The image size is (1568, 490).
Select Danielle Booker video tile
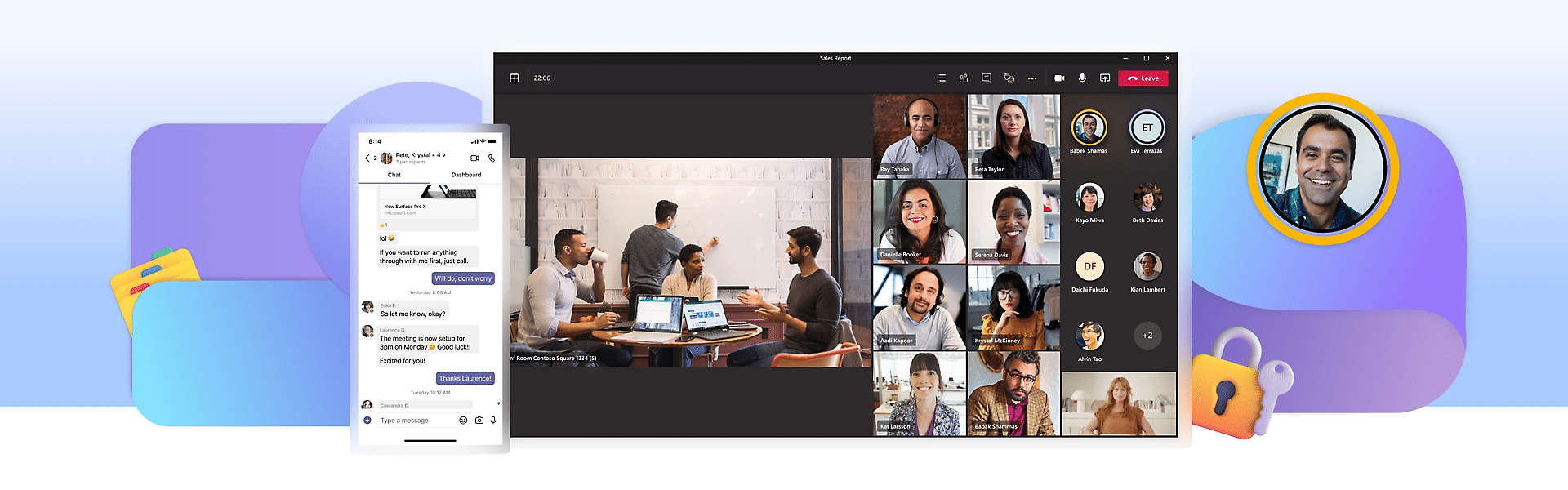(920, 222)
